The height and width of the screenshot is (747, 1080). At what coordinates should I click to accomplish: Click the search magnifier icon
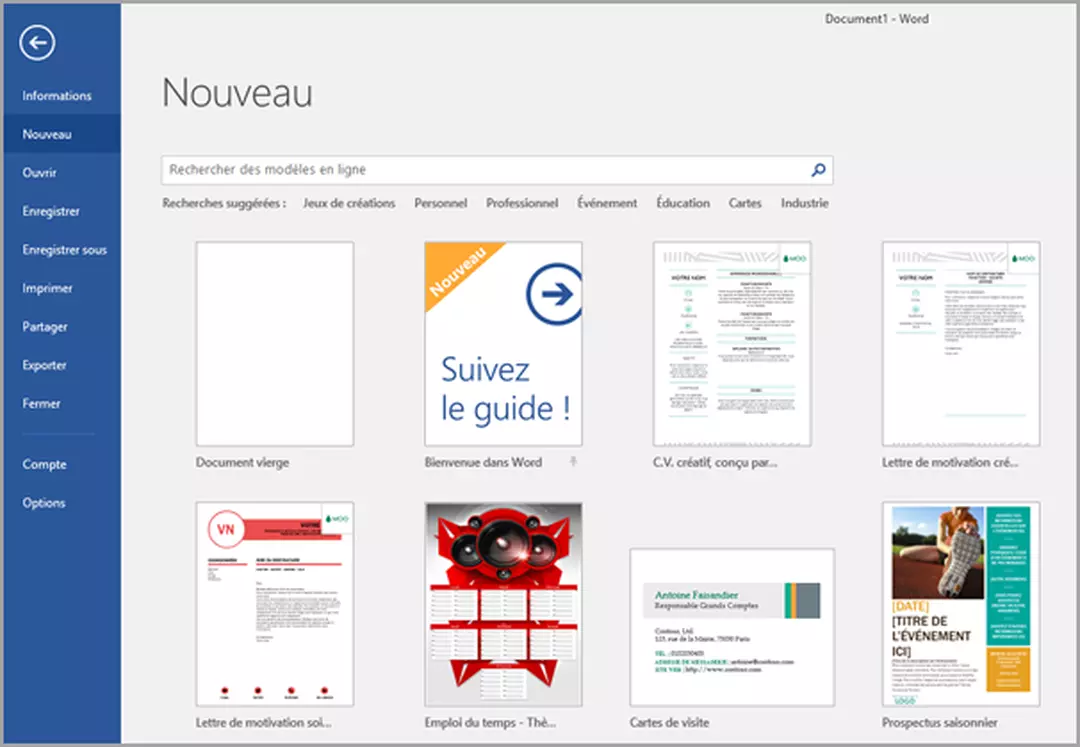[x=818, y=170]
